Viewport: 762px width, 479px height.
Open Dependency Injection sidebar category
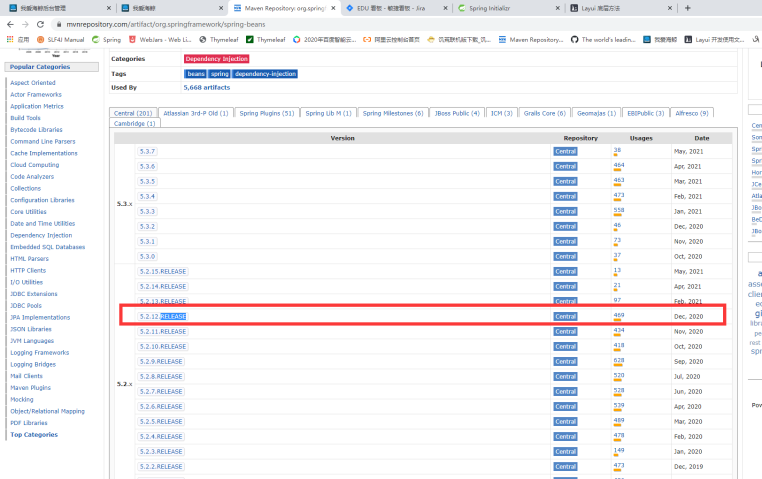pyautogui.click(x=41, y=235)
